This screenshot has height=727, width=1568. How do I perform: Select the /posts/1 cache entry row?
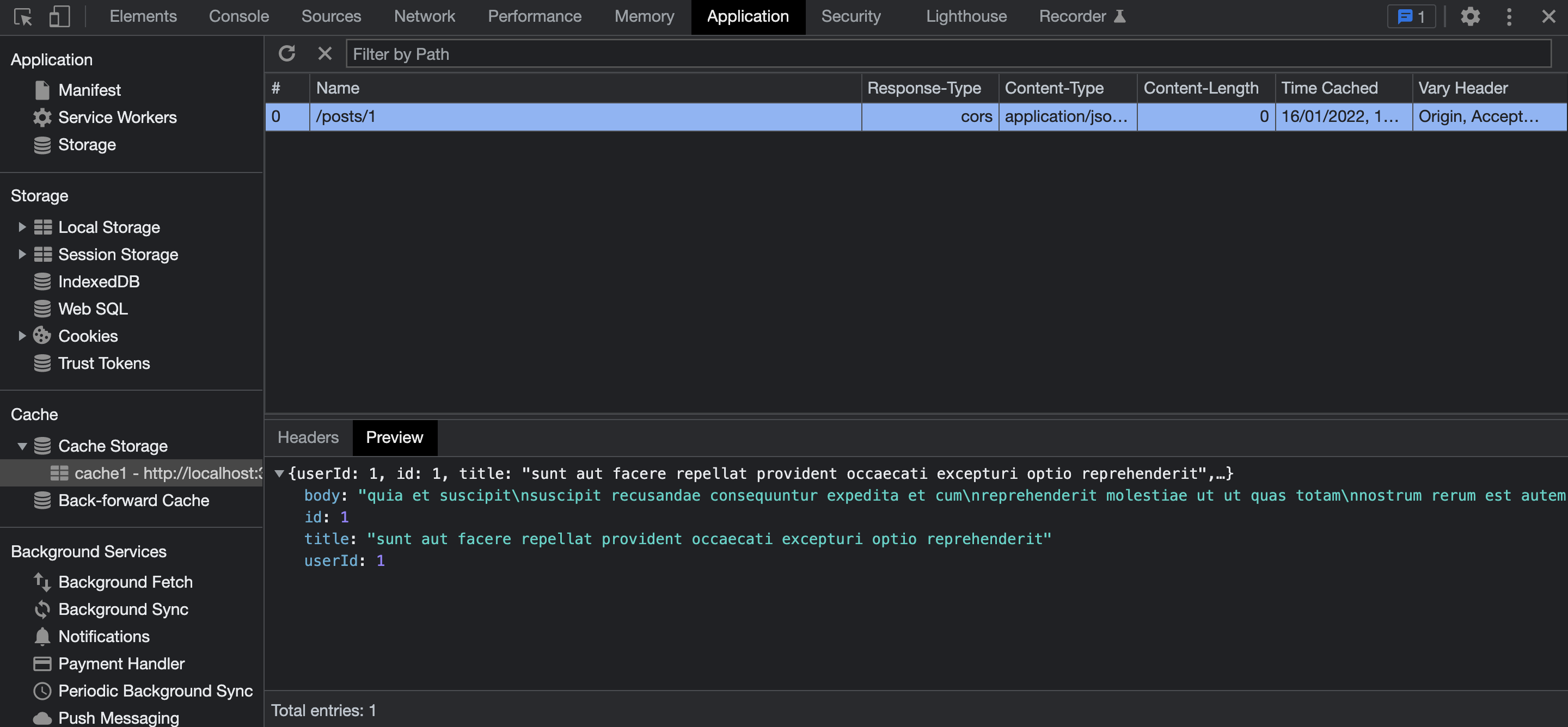pos(584,116)
